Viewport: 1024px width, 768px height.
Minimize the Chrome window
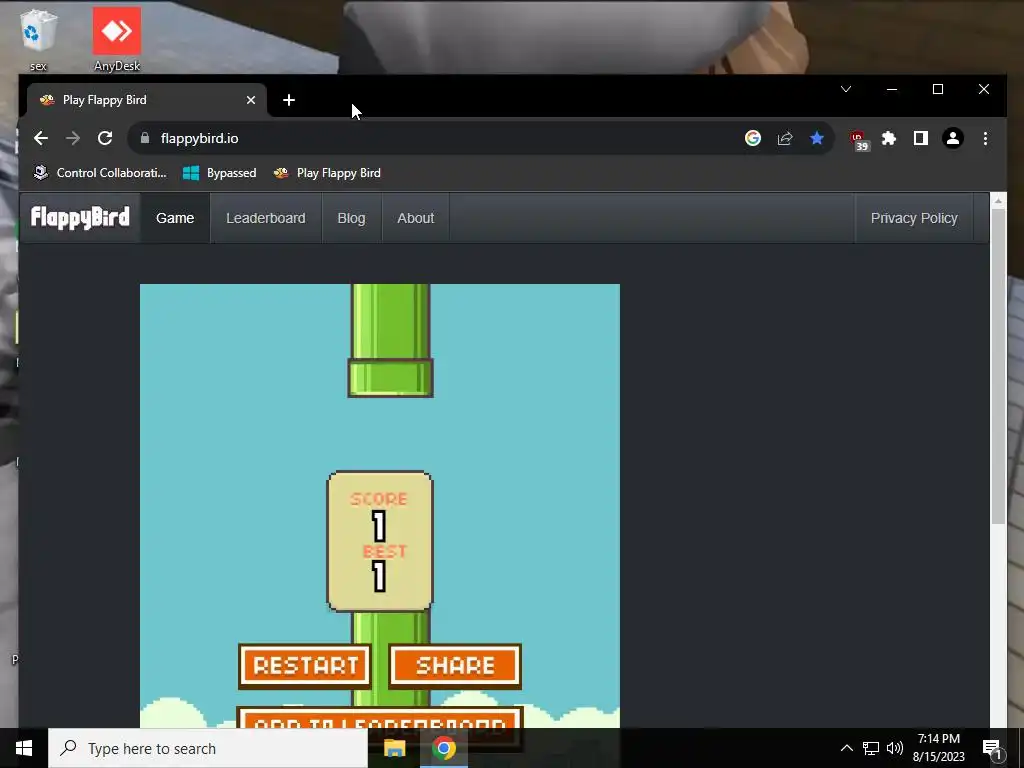(x=891, y=89)
